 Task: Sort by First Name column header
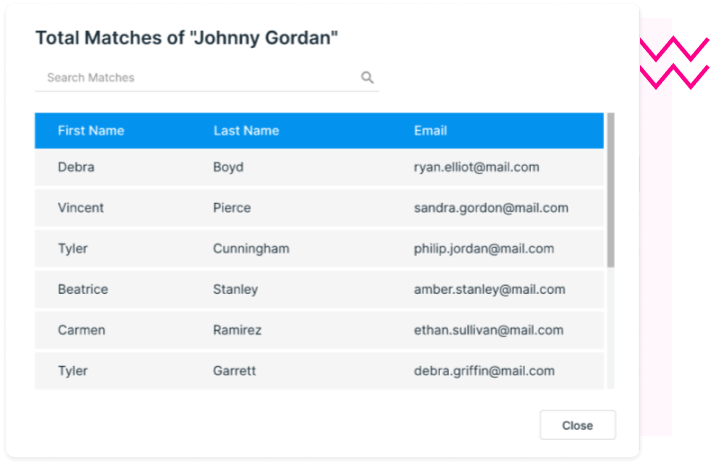point(91,131)
